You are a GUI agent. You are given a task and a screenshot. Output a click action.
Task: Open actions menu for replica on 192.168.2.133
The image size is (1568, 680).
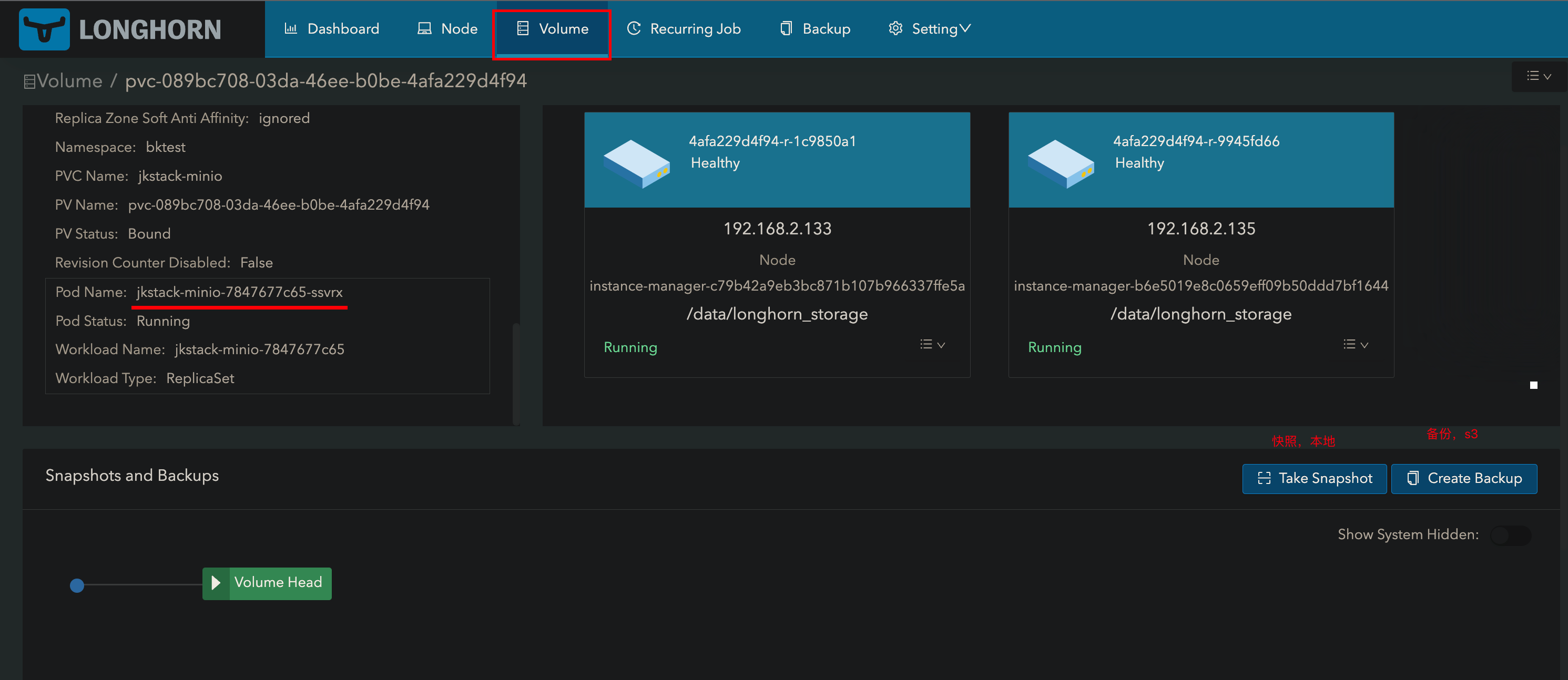[x=932, y=345]
